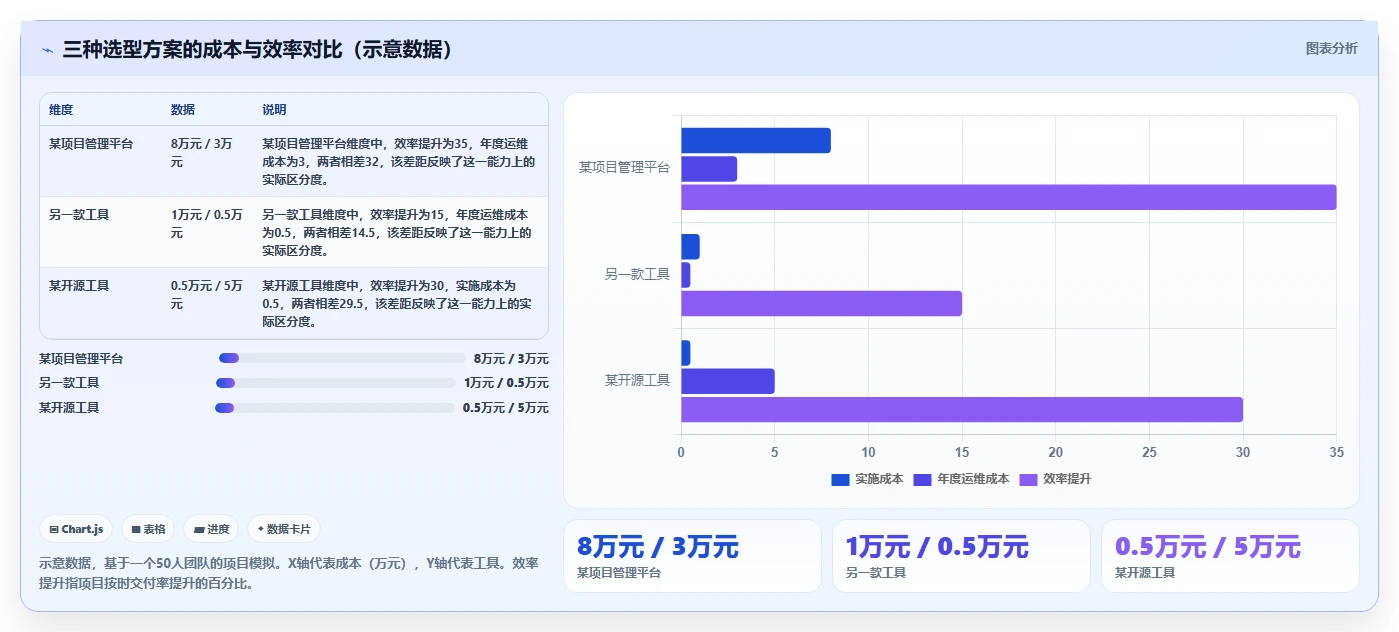The height and width of the screenshot is (632, 1399).
Task: Click the description mentioning 两者相差32
Action: [399, 162]
